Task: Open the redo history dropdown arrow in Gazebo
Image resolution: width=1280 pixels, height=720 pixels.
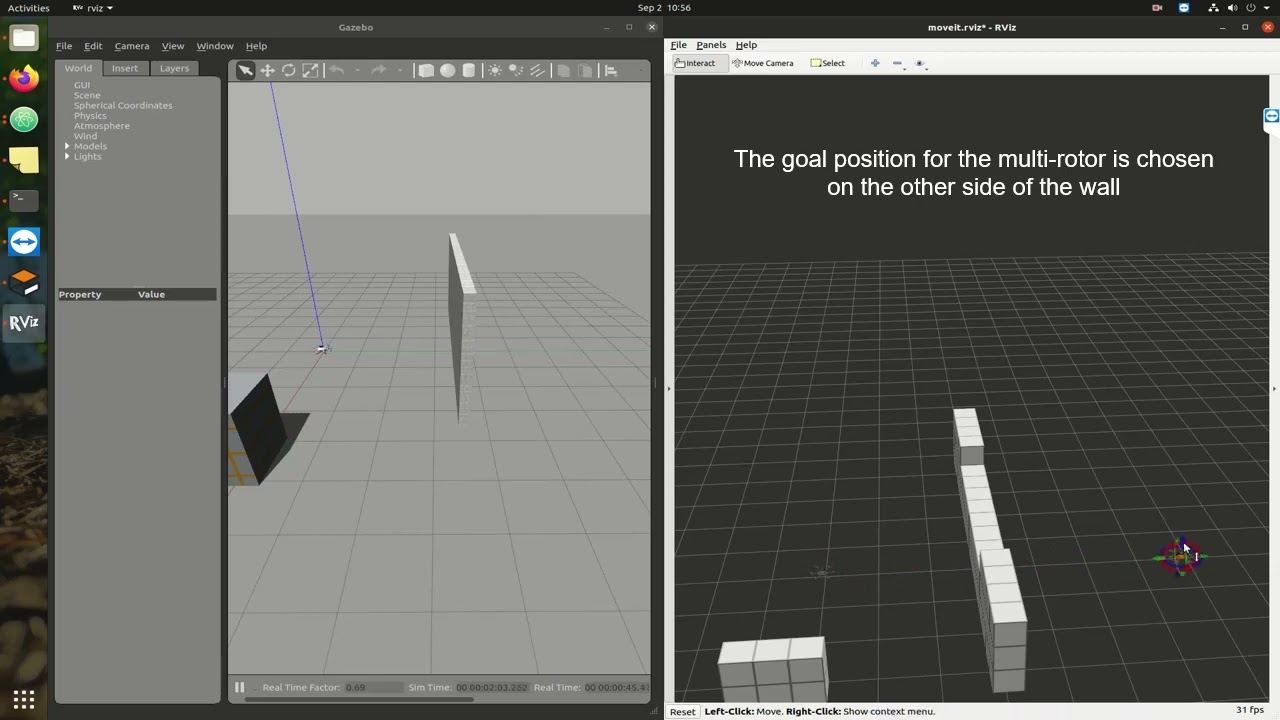Action: [x=400, y=70]
